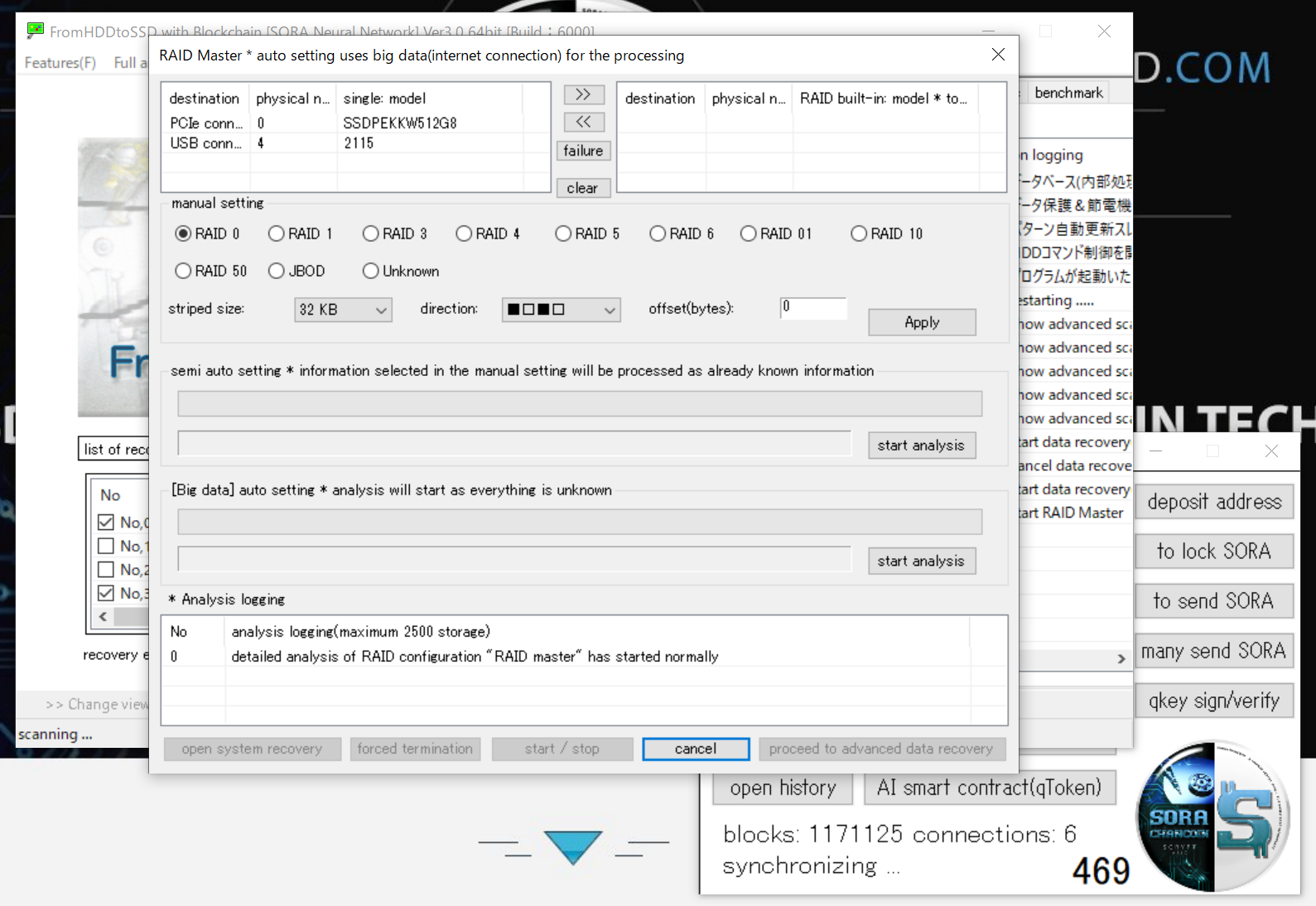Screen dimensions: 1316x906
Task: Open the striped size dropdown
Action: pyautogui.click(x=343, y=310)
